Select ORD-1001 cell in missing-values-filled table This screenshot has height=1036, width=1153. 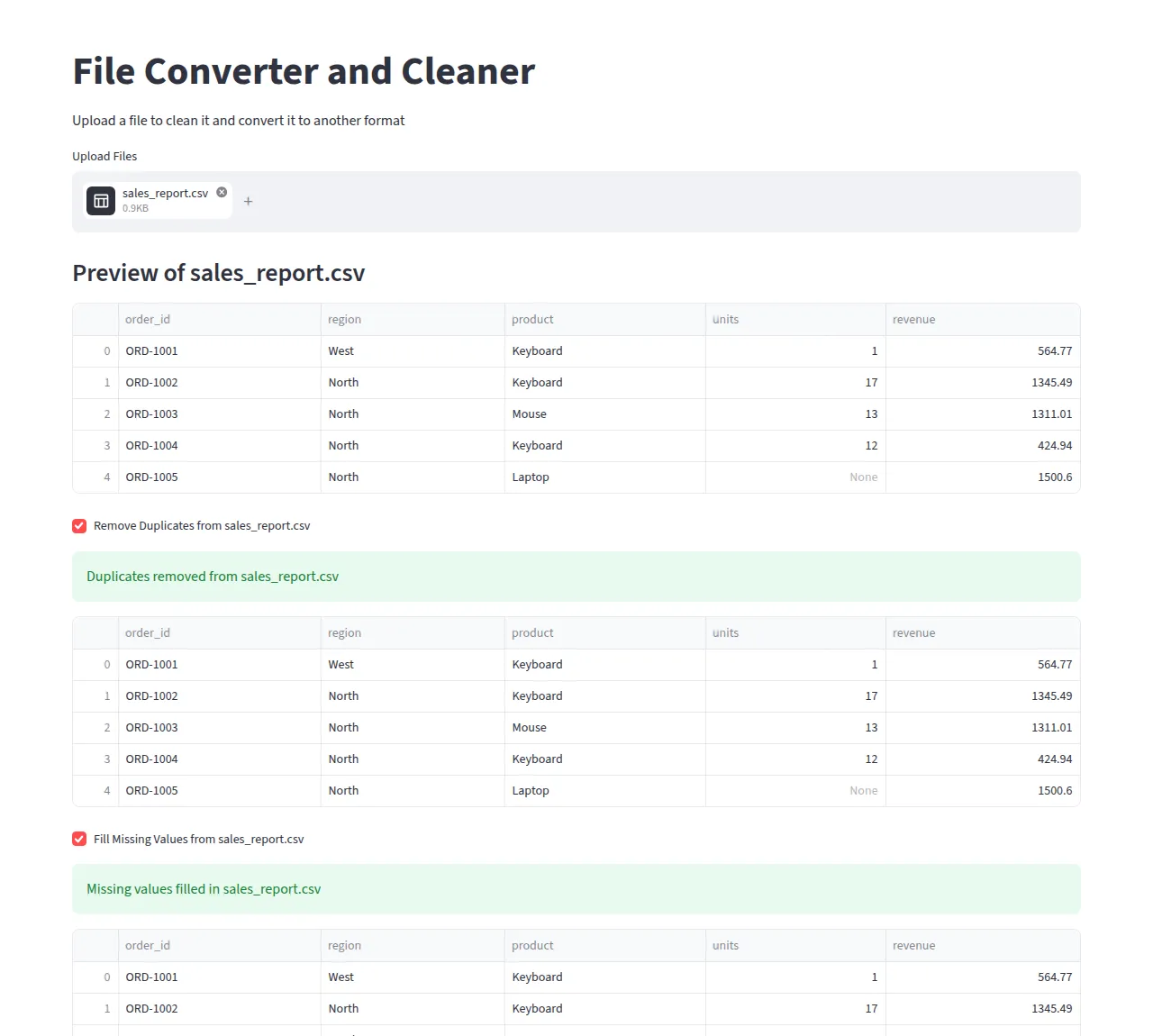(x=219, y=977)
